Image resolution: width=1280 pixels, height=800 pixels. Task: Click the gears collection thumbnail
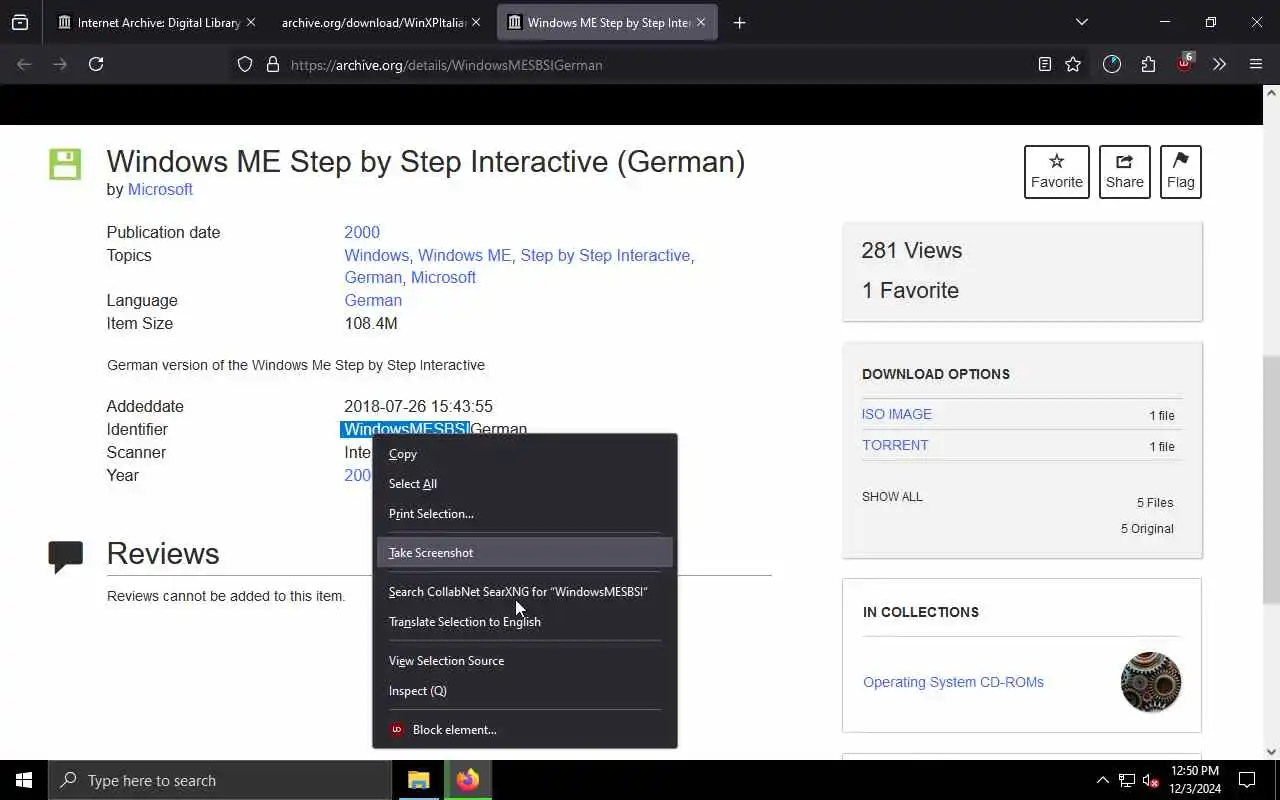[x=1151, y=682]
